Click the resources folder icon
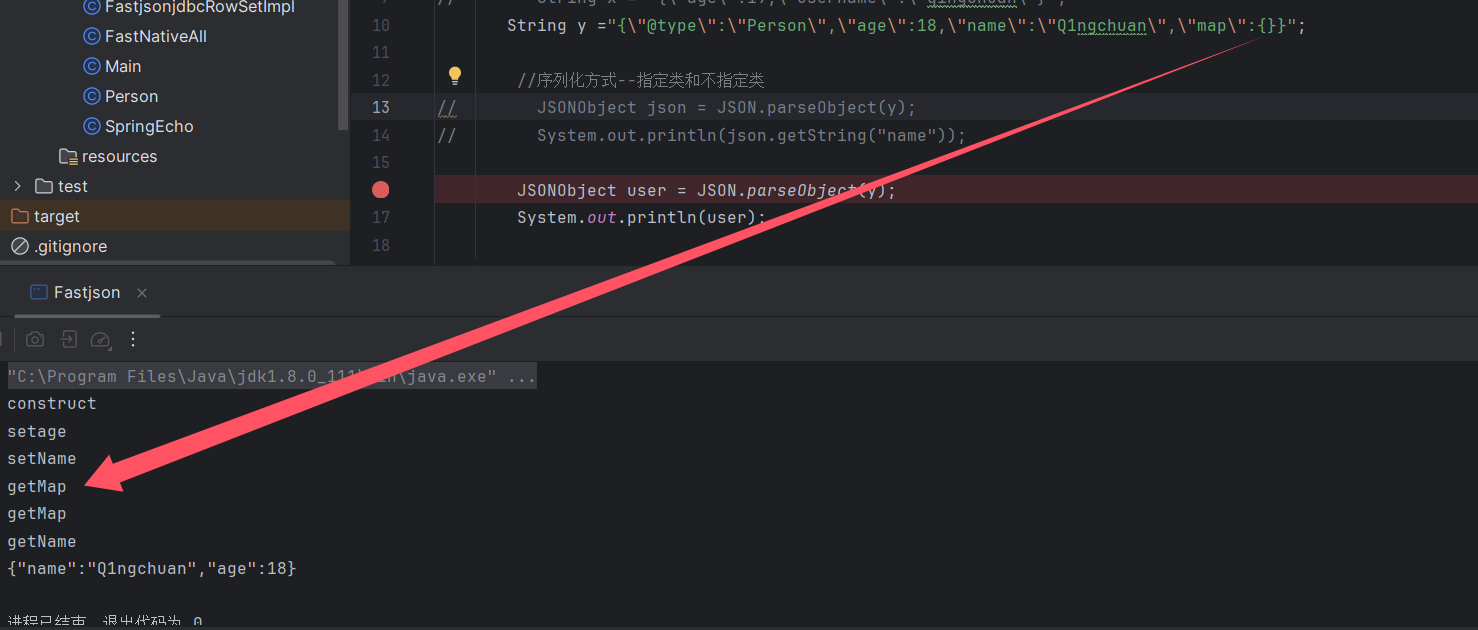This screenshot has width=1478, height=630. click(68, 156)
